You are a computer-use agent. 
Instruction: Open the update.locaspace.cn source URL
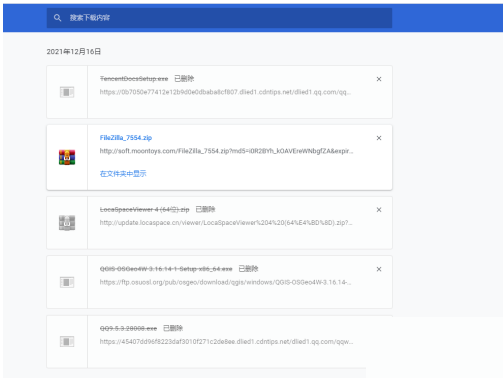point(226,223)
